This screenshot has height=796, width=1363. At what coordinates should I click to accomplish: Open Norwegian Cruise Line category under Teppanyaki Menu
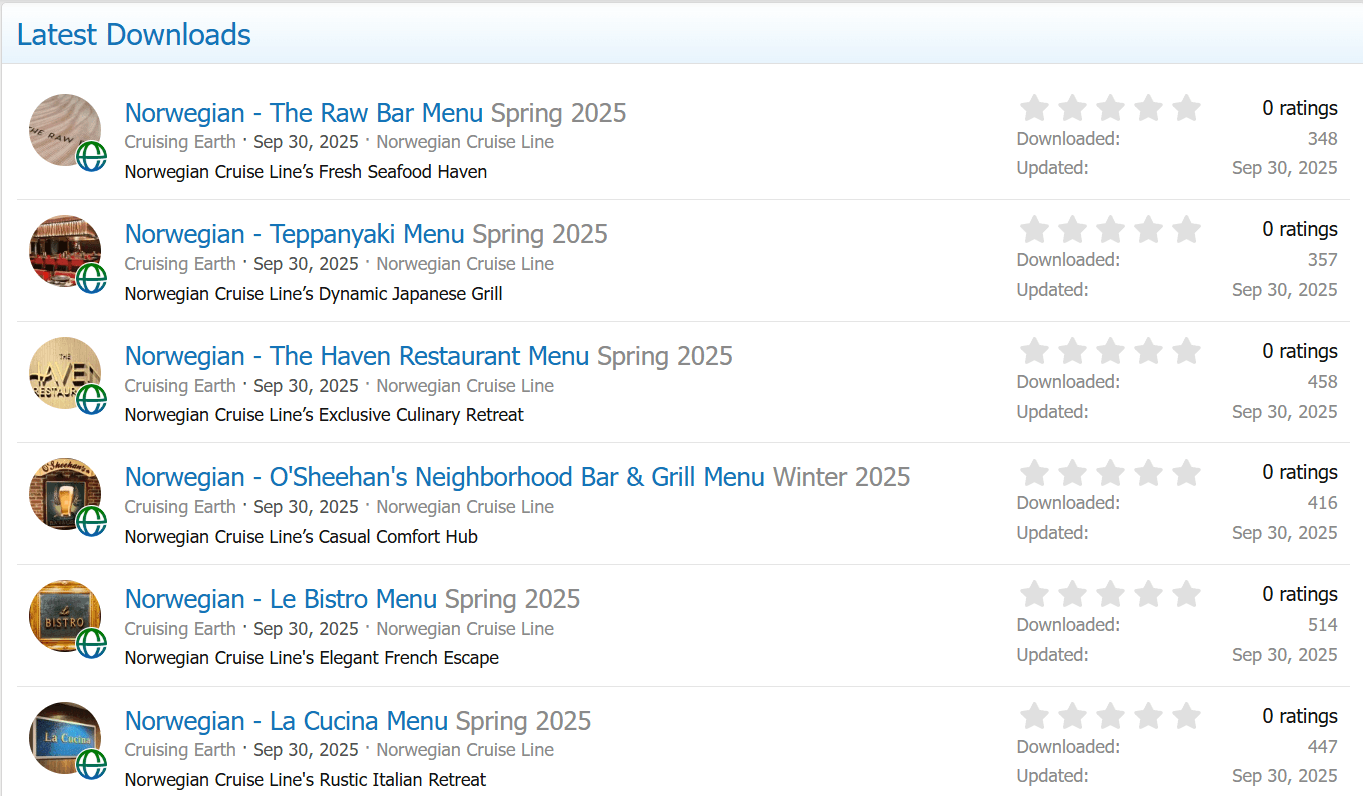(465, 264)
